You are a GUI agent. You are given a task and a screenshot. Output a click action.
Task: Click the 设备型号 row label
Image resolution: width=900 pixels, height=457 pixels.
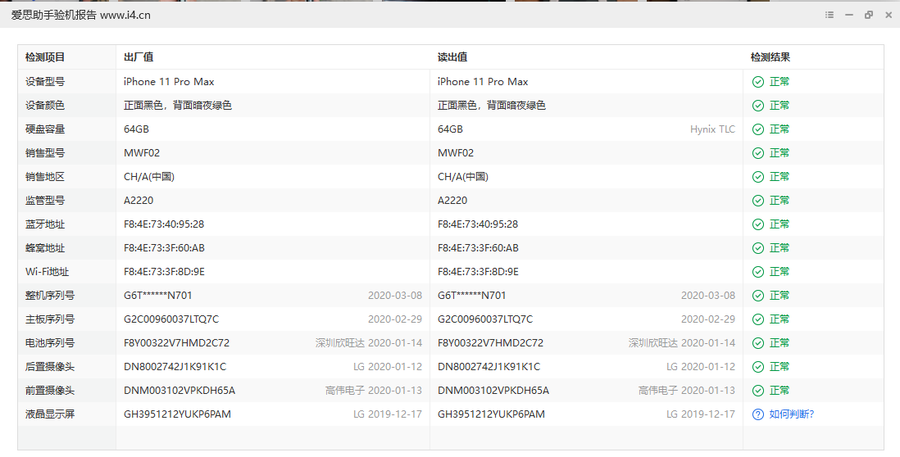tap(45, 82)
